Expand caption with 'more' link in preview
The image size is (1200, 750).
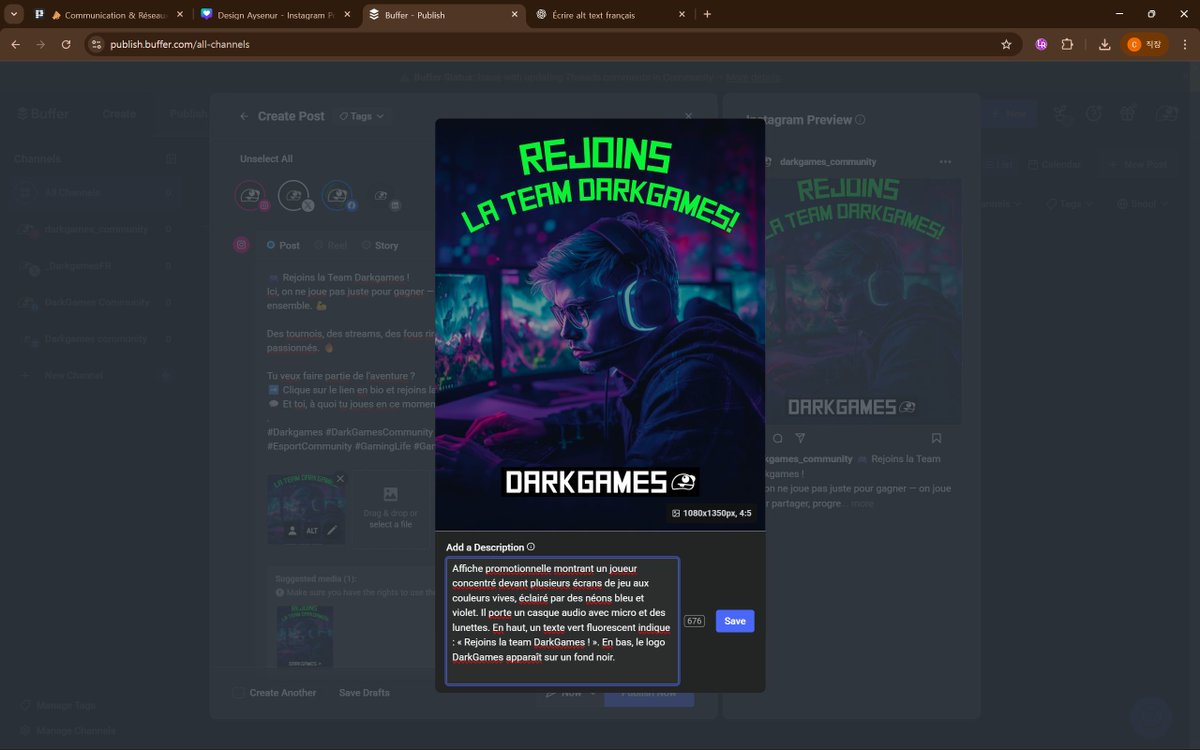862,503
